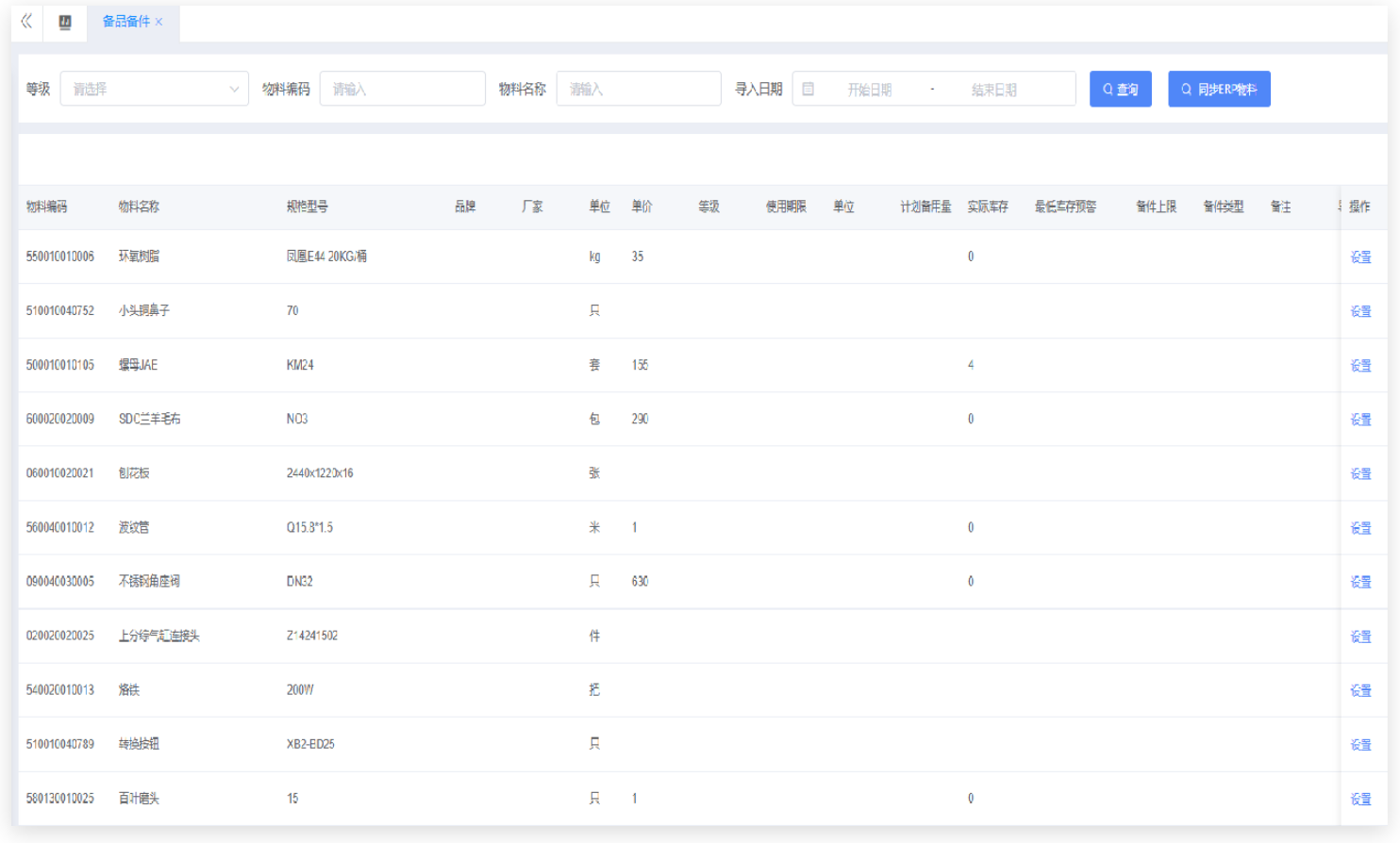The image size is (1400, 843).
Task: Select material code 510010040789
Action: pos(60,744)
